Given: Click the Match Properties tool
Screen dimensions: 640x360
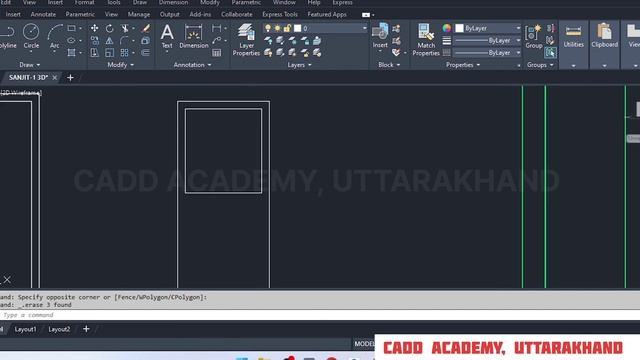Looking at the screenshot, I should coord(426,39).
